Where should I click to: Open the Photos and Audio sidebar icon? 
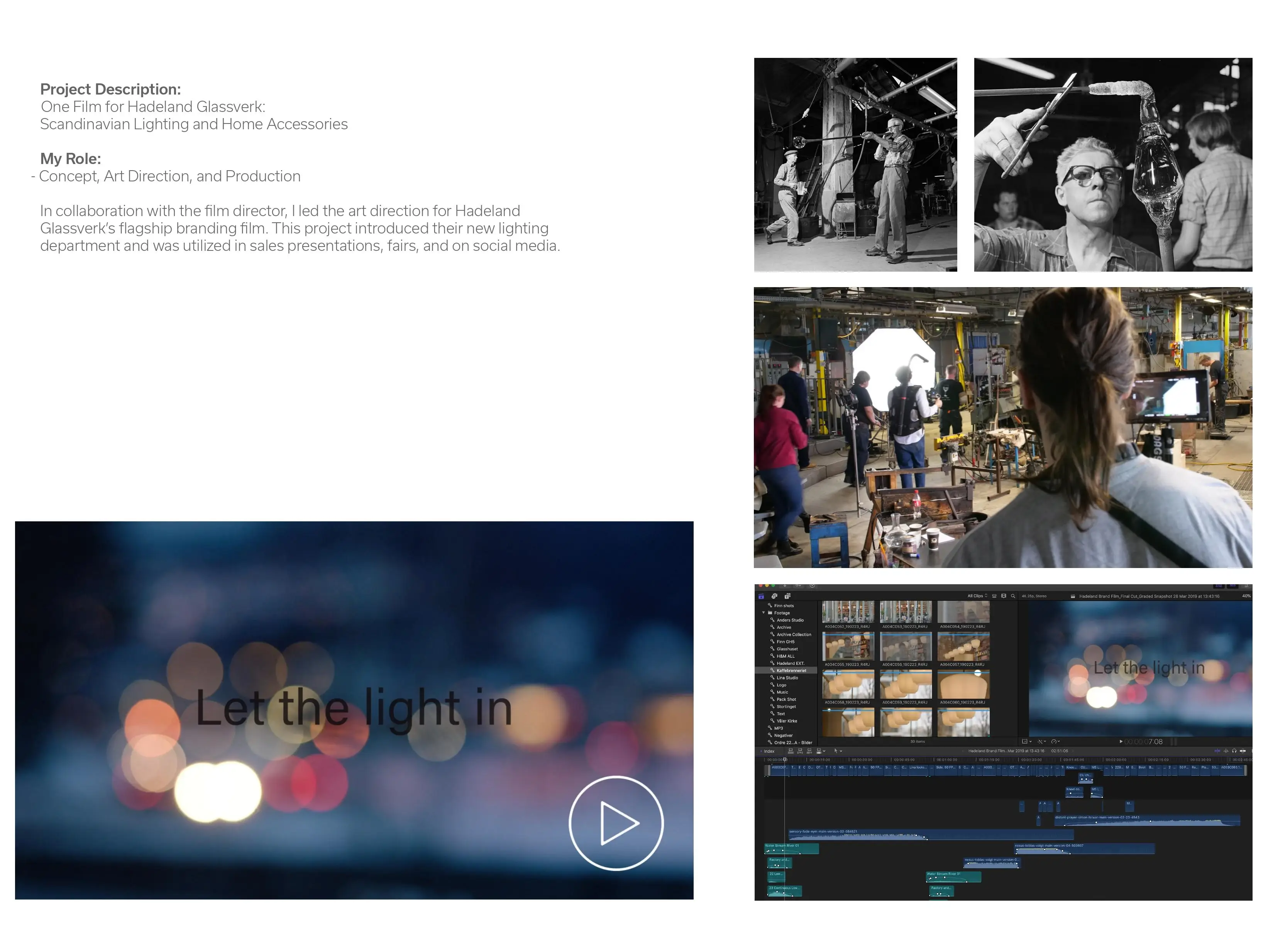tap(774, 596)
